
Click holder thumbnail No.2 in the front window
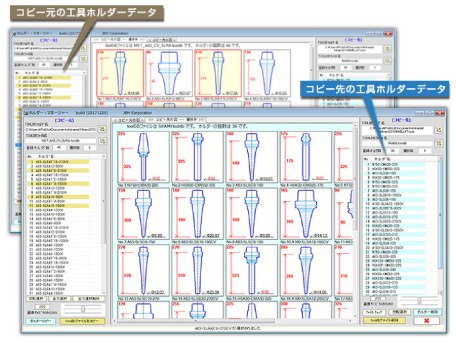(197, 157)
